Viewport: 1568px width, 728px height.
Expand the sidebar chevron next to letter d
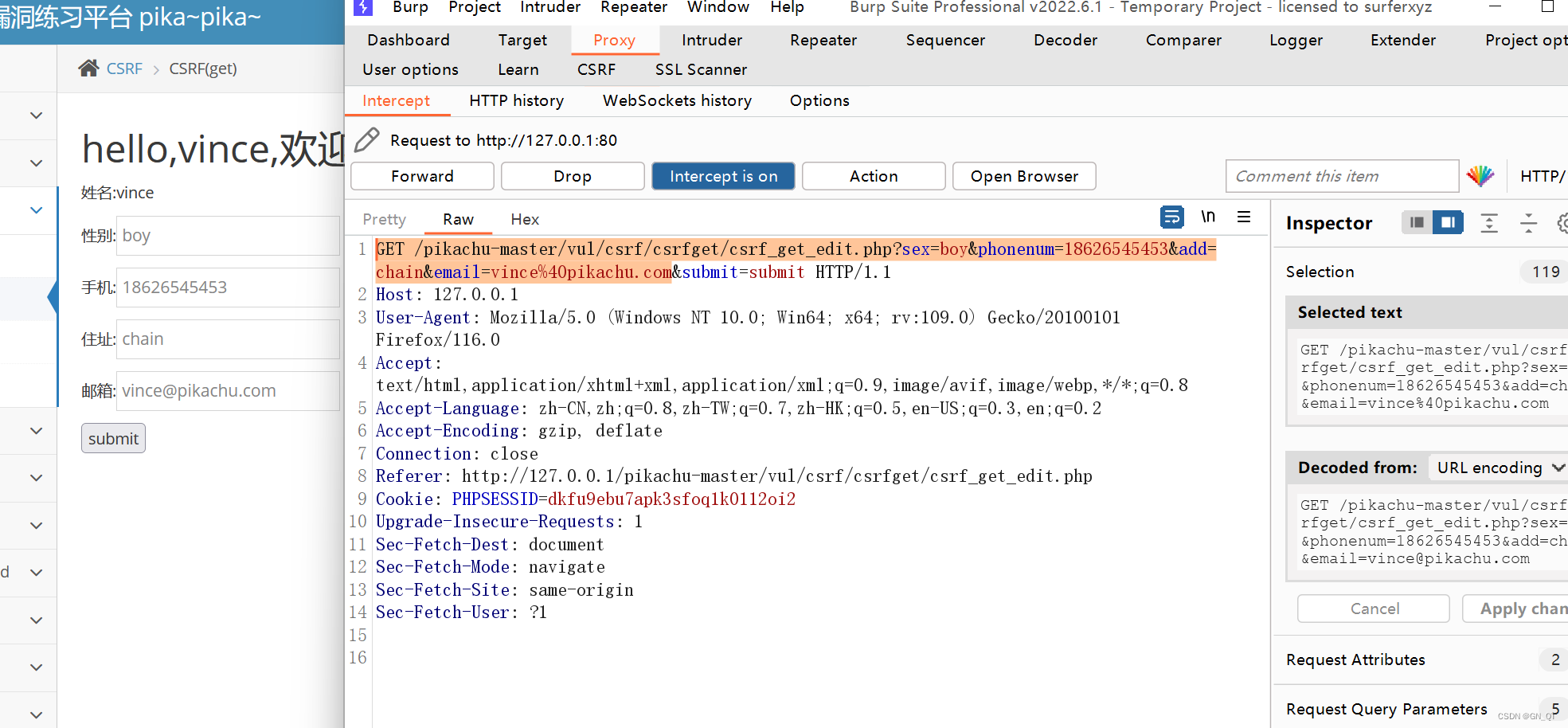[36, 573]
